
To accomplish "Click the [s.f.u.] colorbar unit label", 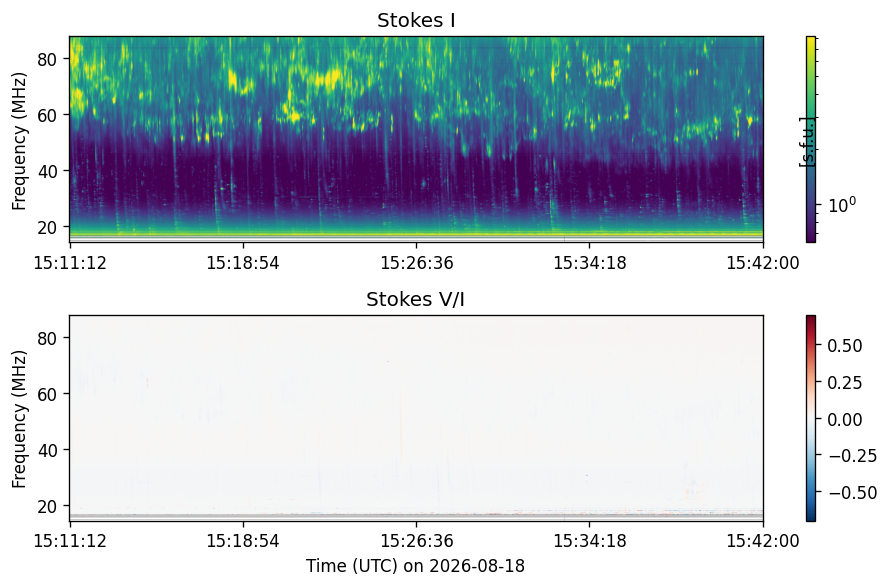I will coord(807,142).
